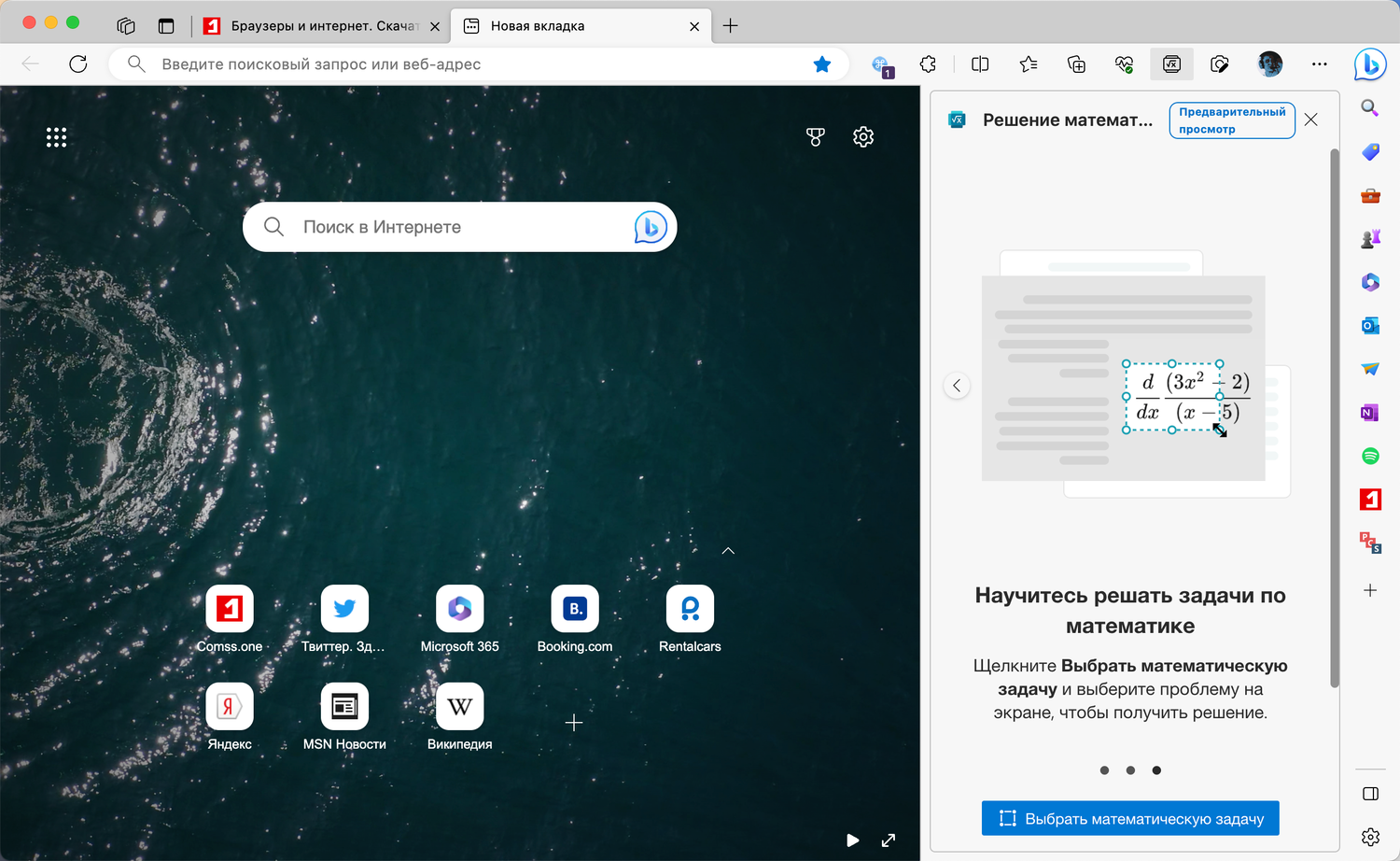Open the sidebar app below Comss.one
Image resolution: width=1400 pixels, height=861 pixels.
pos(1370,543)
